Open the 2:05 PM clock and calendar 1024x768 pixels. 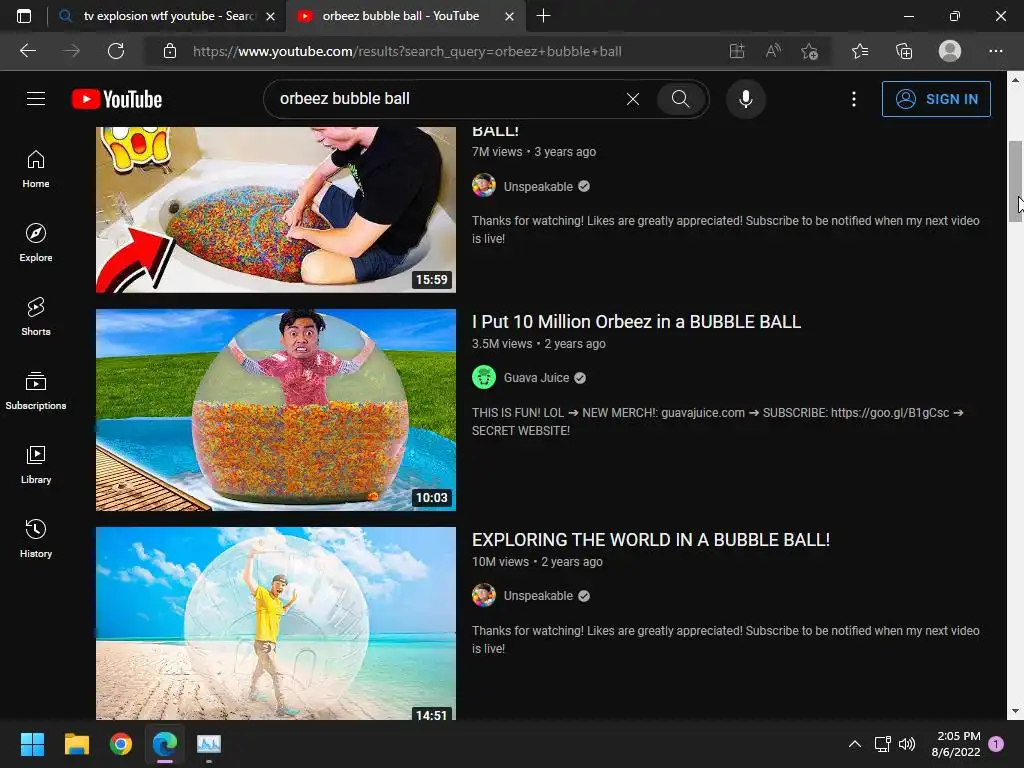tap(956, 744)
